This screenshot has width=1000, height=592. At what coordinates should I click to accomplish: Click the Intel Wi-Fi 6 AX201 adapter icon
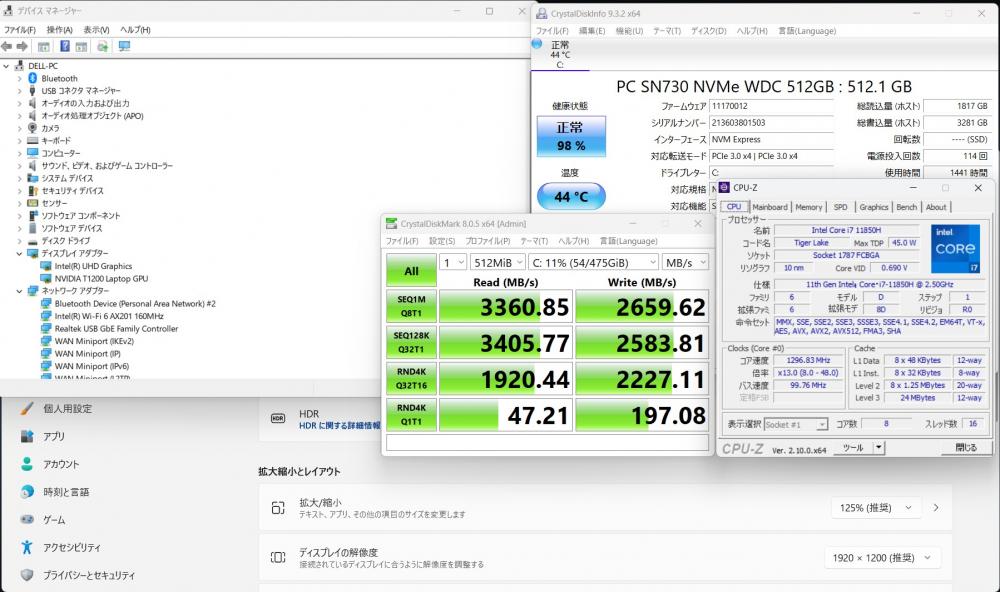[46, 316]
